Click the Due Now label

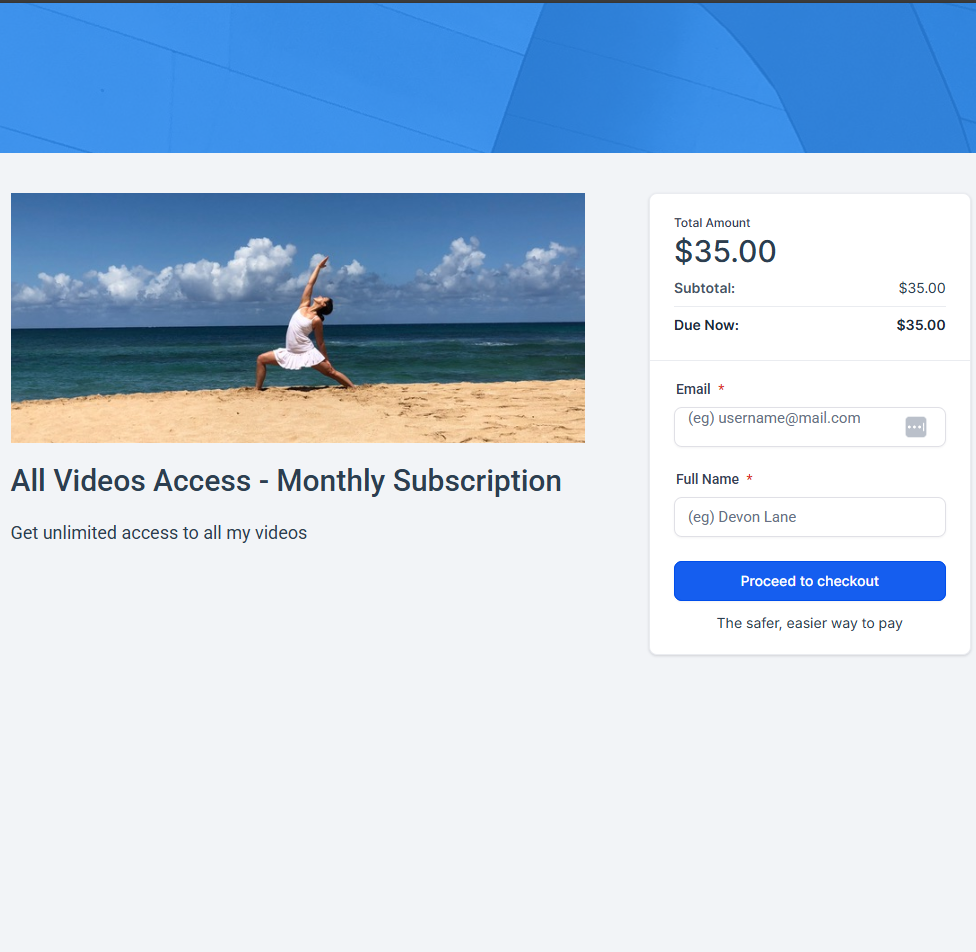pyautogui.click(x=706, y=325)
